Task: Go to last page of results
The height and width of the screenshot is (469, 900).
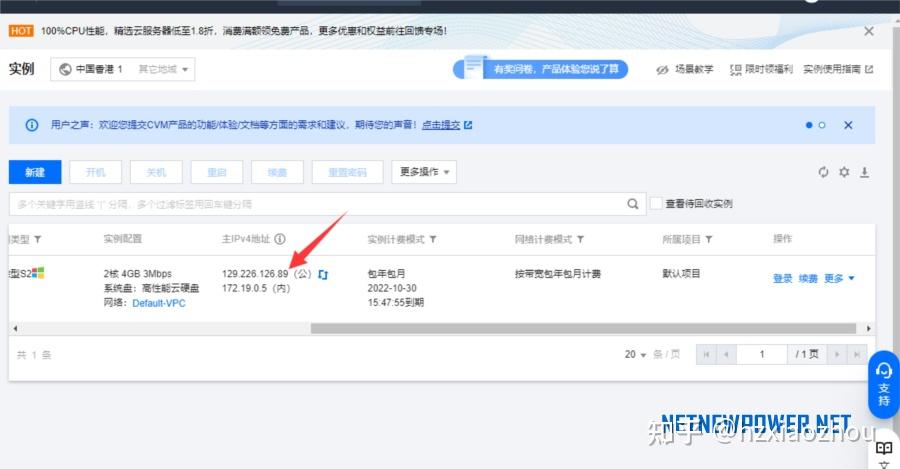Action: coord(857,355)
